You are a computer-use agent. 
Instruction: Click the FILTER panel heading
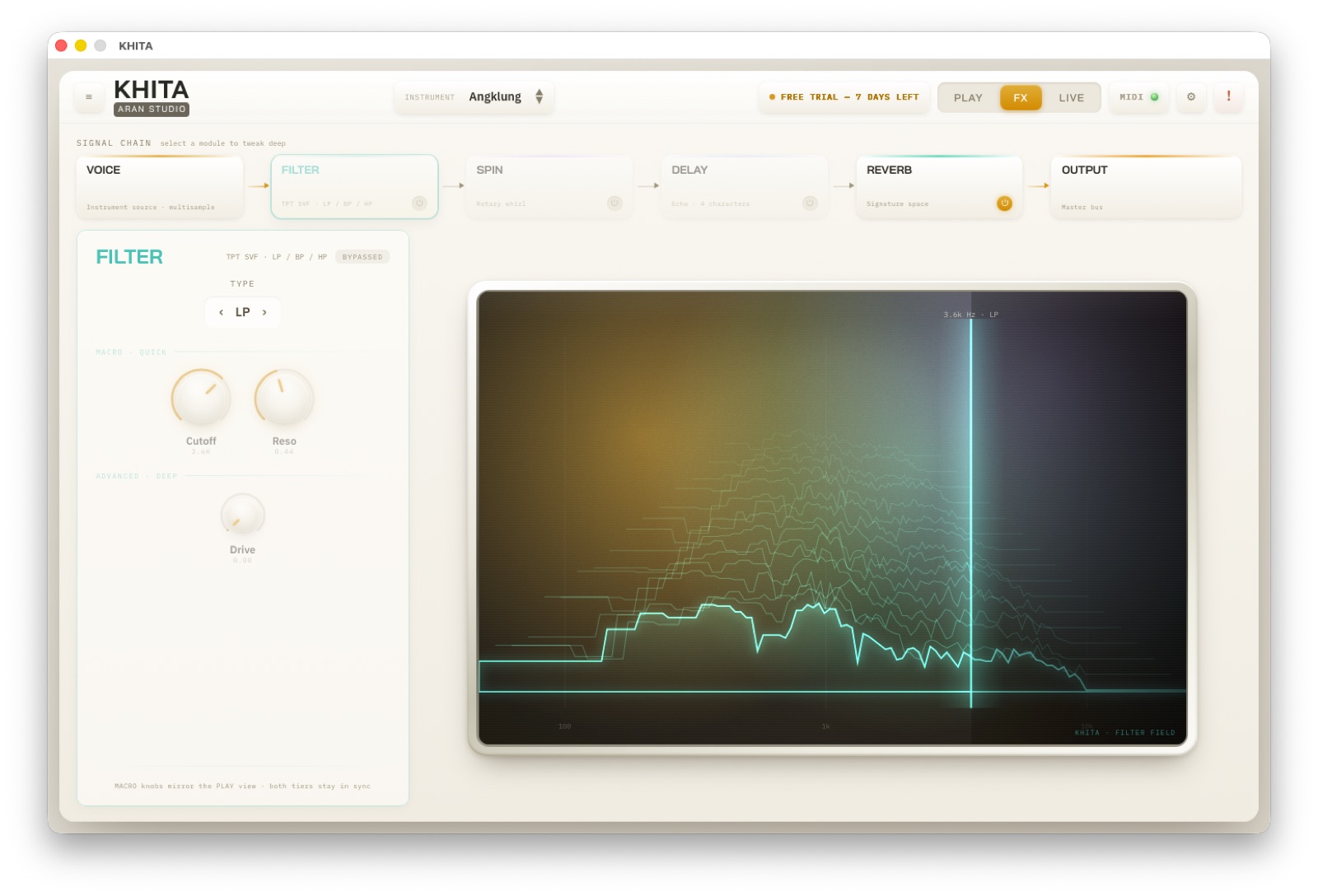pyautogui.click(x=129, y=257)
